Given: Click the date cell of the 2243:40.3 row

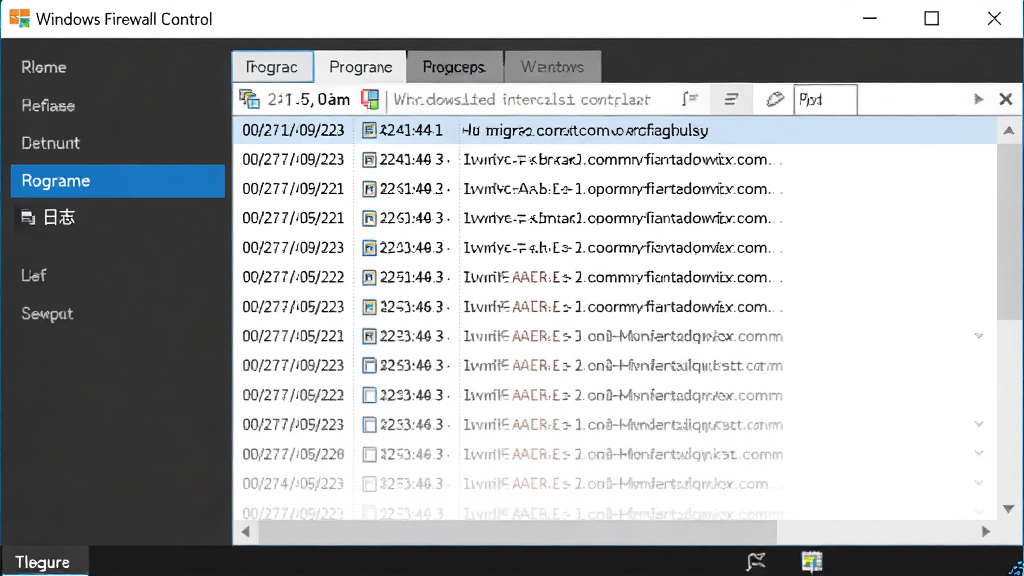Looking at the screenshot, I should pyautogui.click(x=293, y=248).
